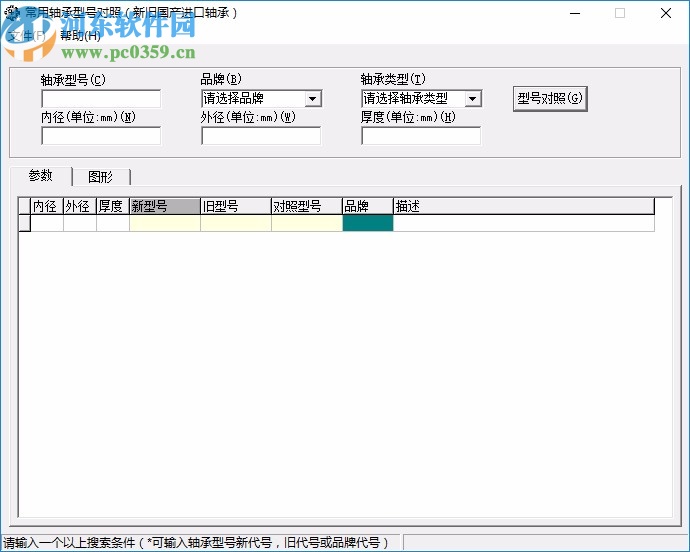
Task: Click the 旧型号 column header
Action: coord(236,206)
